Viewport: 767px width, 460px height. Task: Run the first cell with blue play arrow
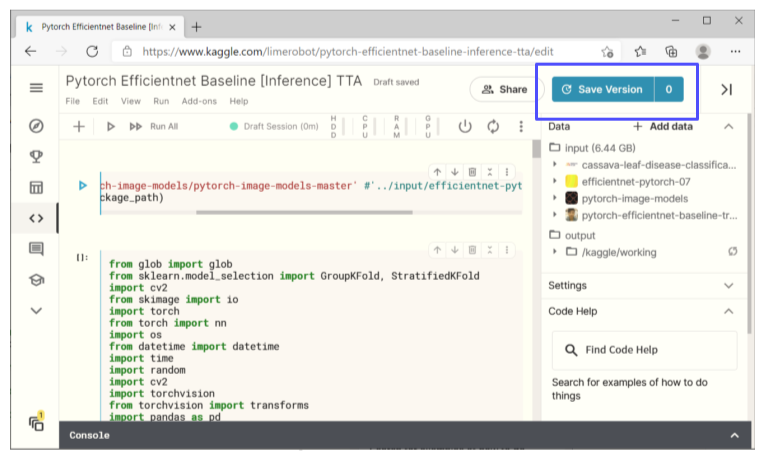[x=83, y=185]
